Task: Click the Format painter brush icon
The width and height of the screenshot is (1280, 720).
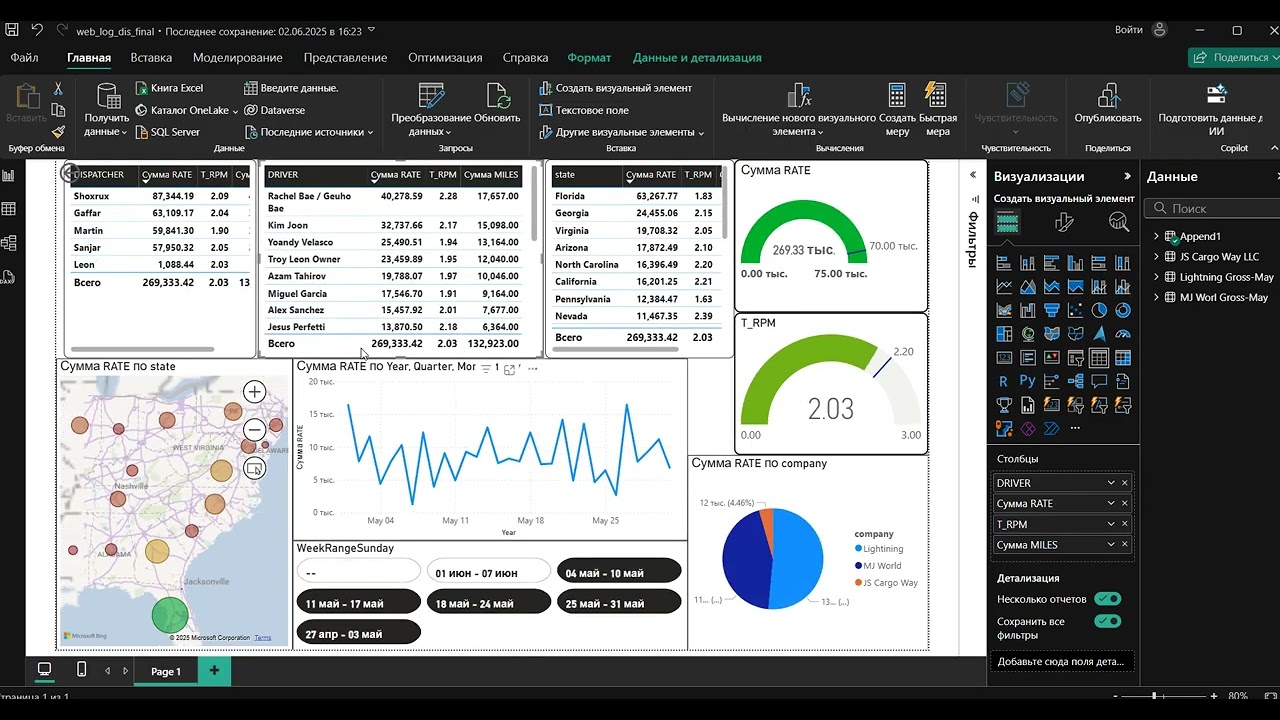Action: (x=58, y=131)
